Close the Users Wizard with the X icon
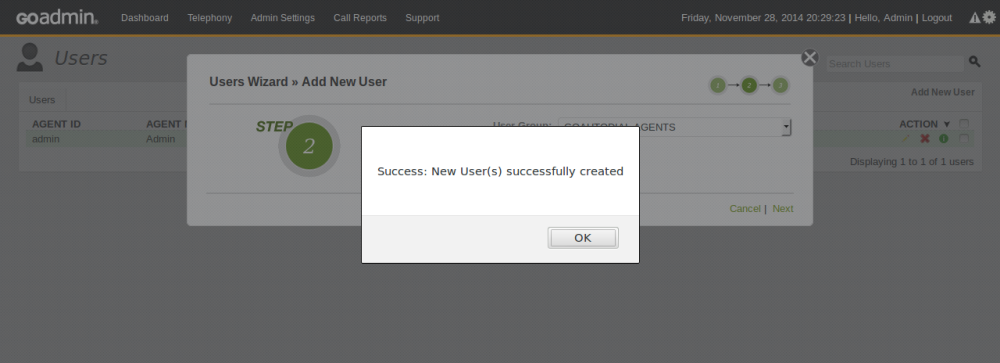 810,57
